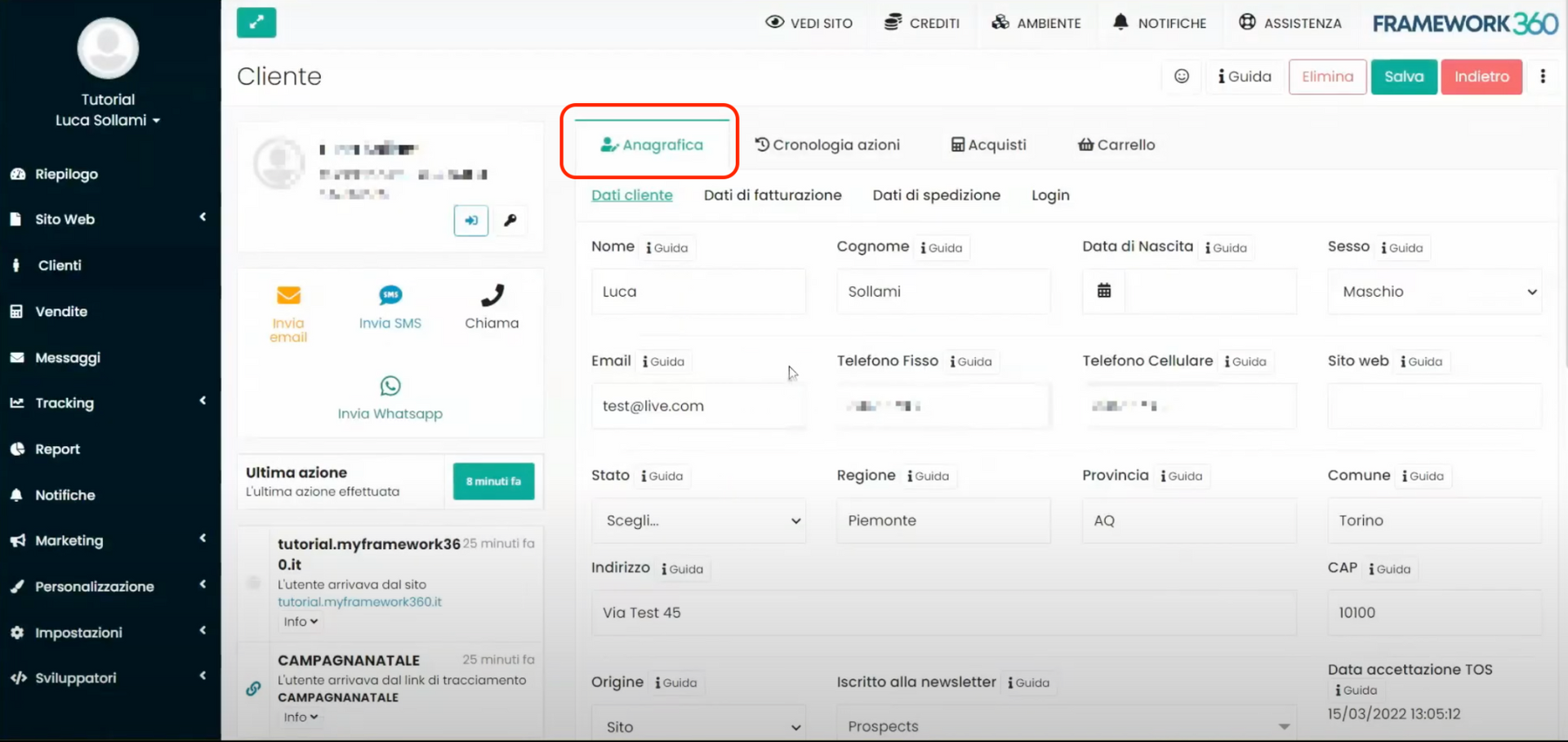The height and width of the screenshot is (742, 1568).
Task: Click the Chiama phone icon
Action: point(492,297)
